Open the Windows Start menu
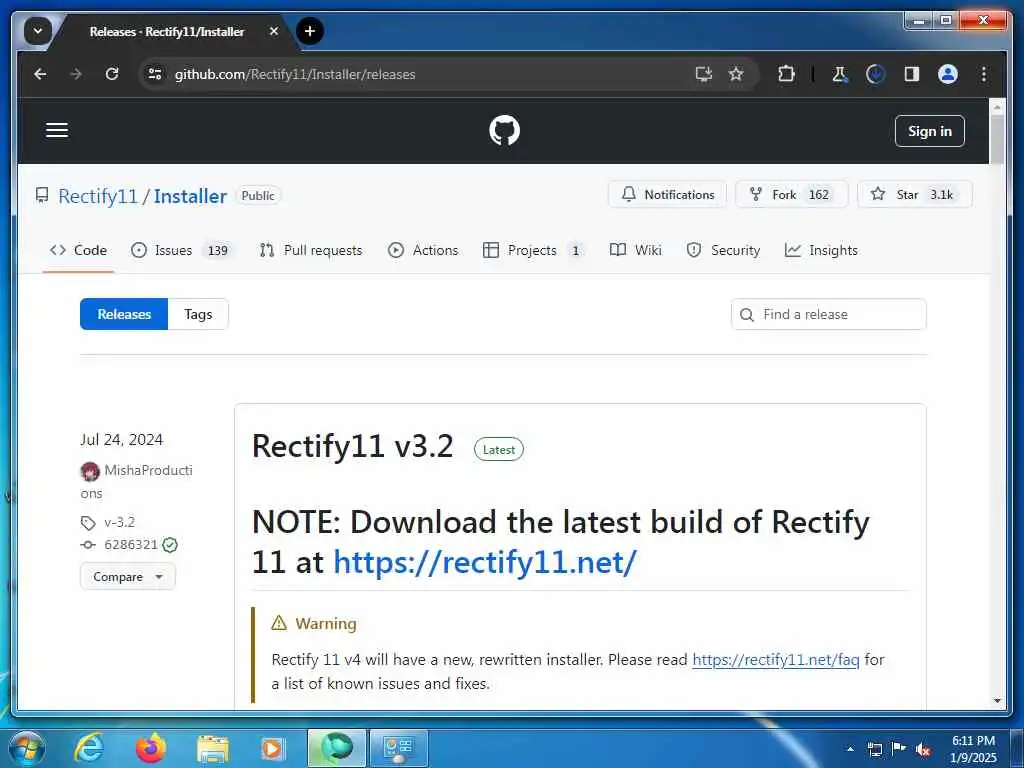The height and width of the screenshot is (768, 1024). pyautogui.click(x=26, y=748)
